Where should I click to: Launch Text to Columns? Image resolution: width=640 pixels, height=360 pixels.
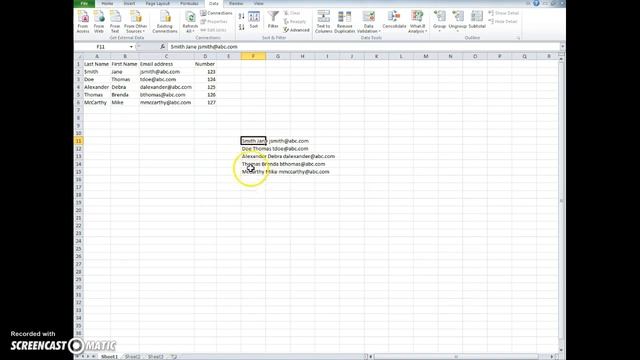point(324,22)
